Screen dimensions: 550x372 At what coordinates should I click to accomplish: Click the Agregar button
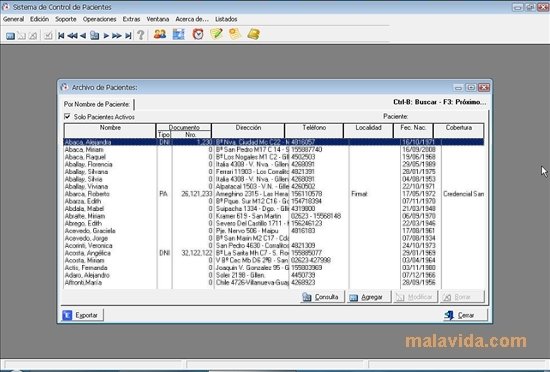click(x=369, y=297)
